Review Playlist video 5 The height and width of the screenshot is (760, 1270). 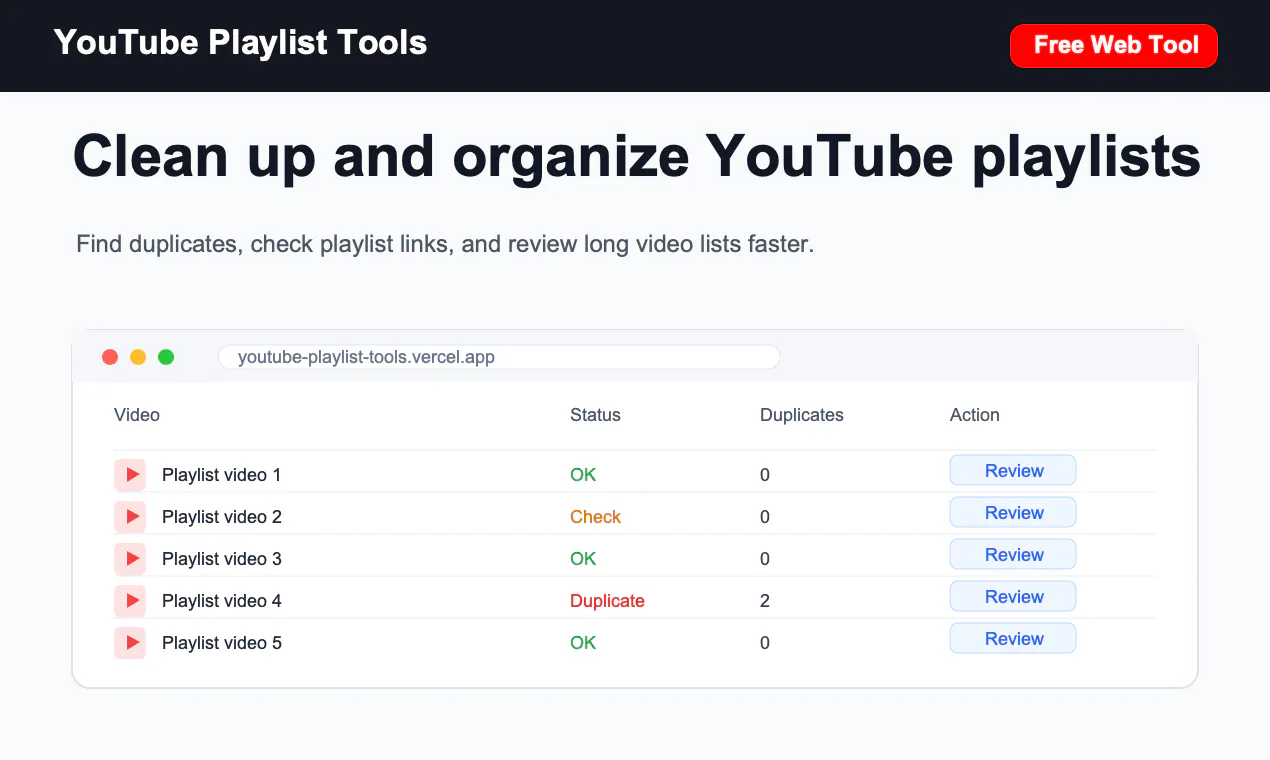1013,639
